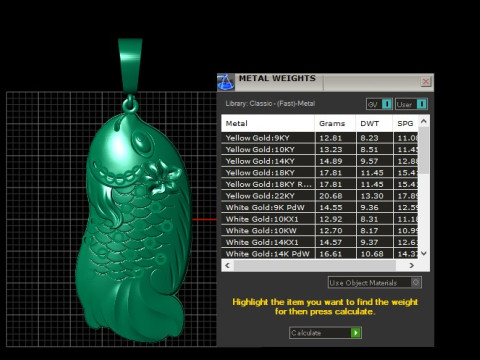Click the 9.36 DWT cell
The width and height of the screenshot is (480, 360).
375,208
